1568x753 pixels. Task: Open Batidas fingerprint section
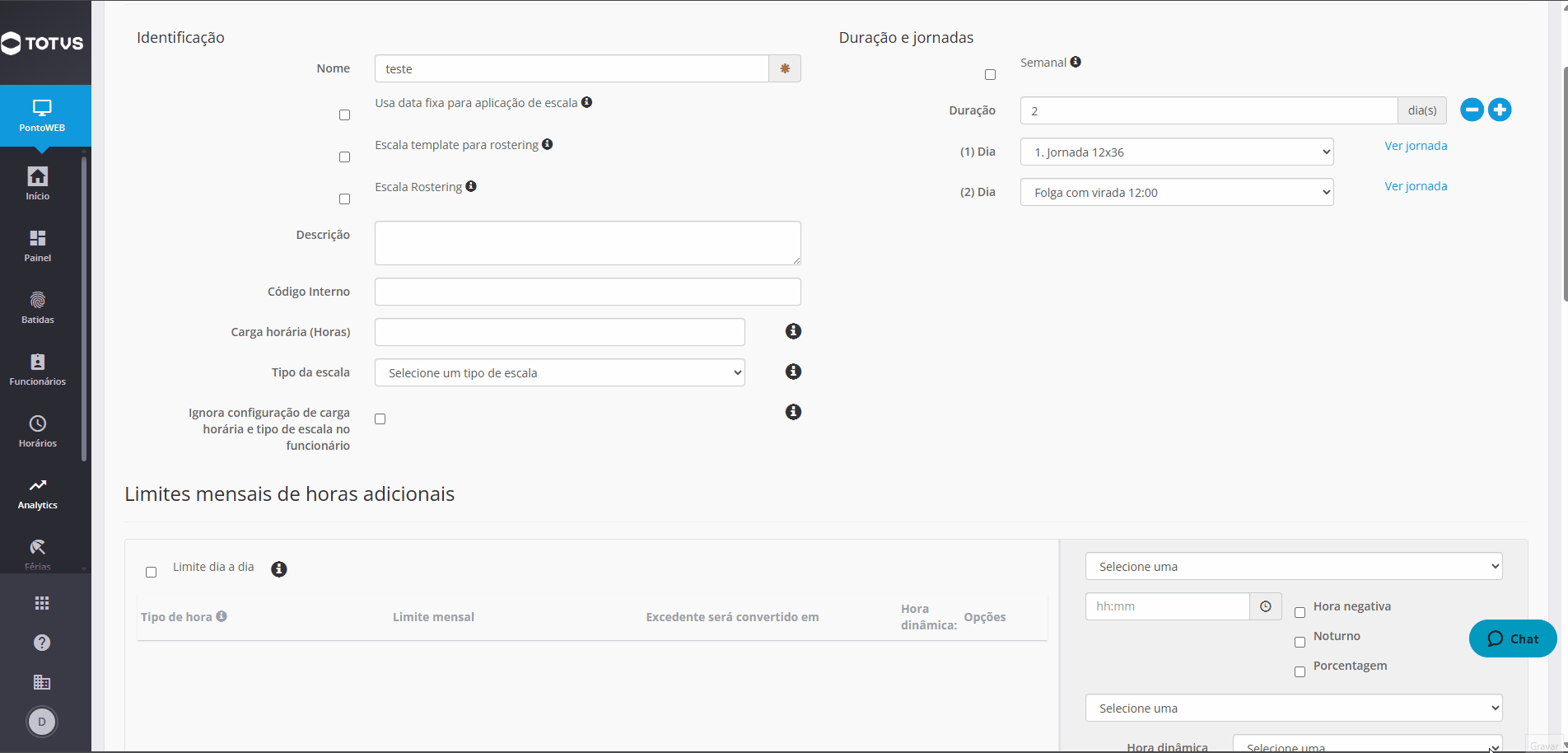[x=38, y=307]
